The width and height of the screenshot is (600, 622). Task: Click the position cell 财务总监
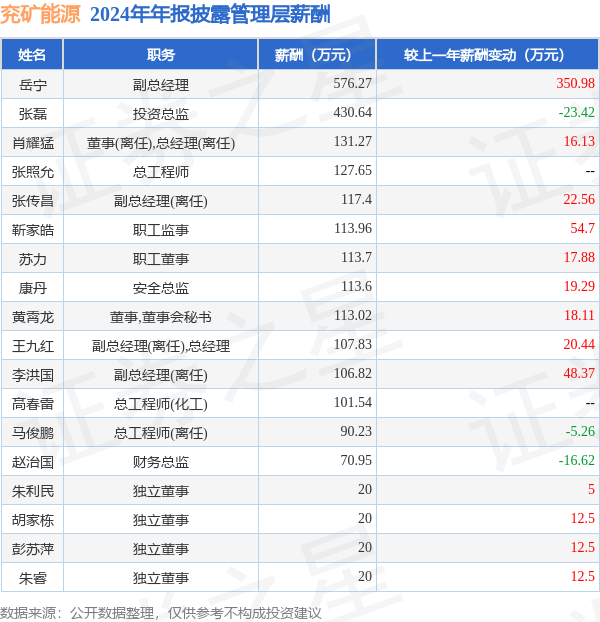(x=161, y=462)
